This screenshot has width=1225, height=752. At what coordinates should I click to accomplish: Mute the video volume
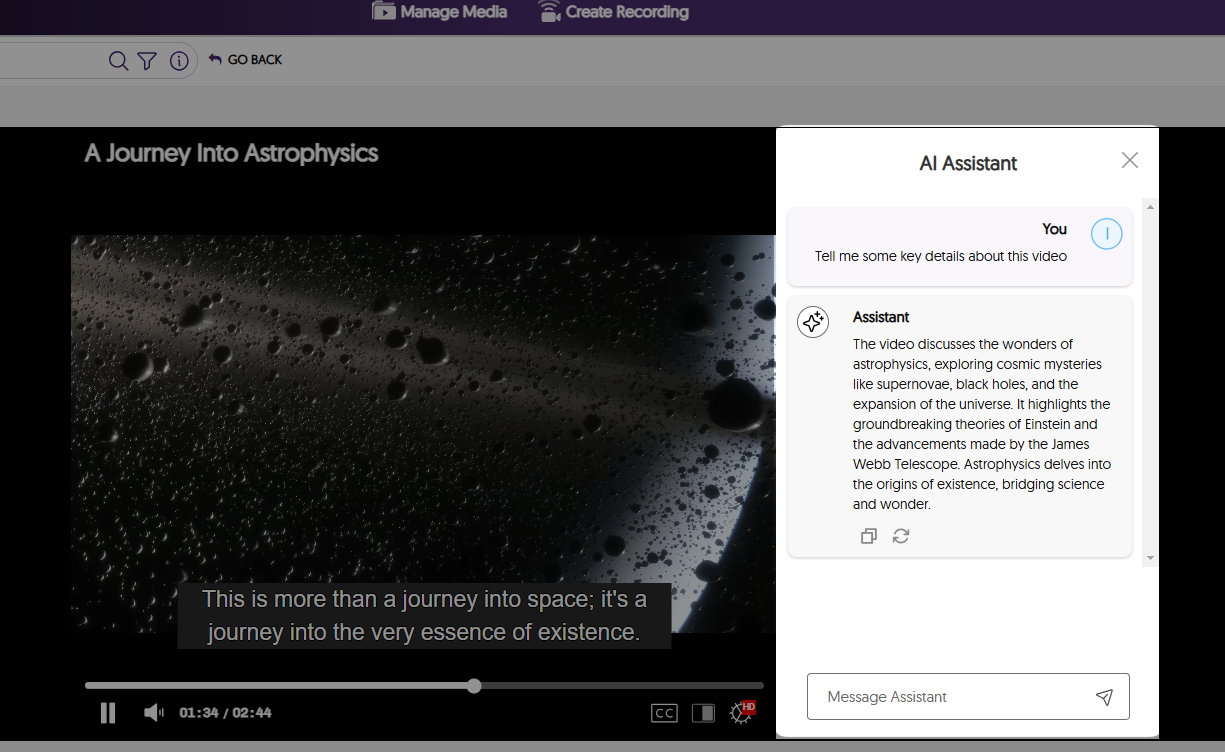click(x=153, y=713)
